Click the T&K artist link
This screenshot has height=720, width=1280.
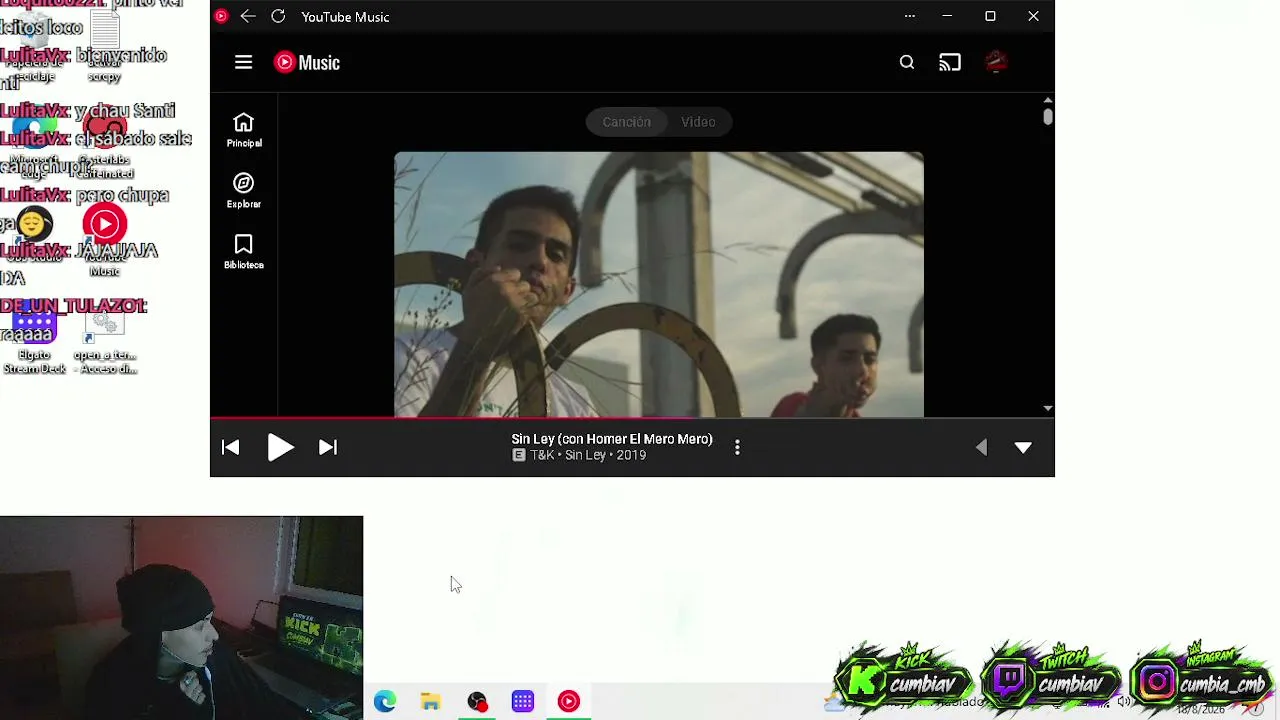click(542, 455)
